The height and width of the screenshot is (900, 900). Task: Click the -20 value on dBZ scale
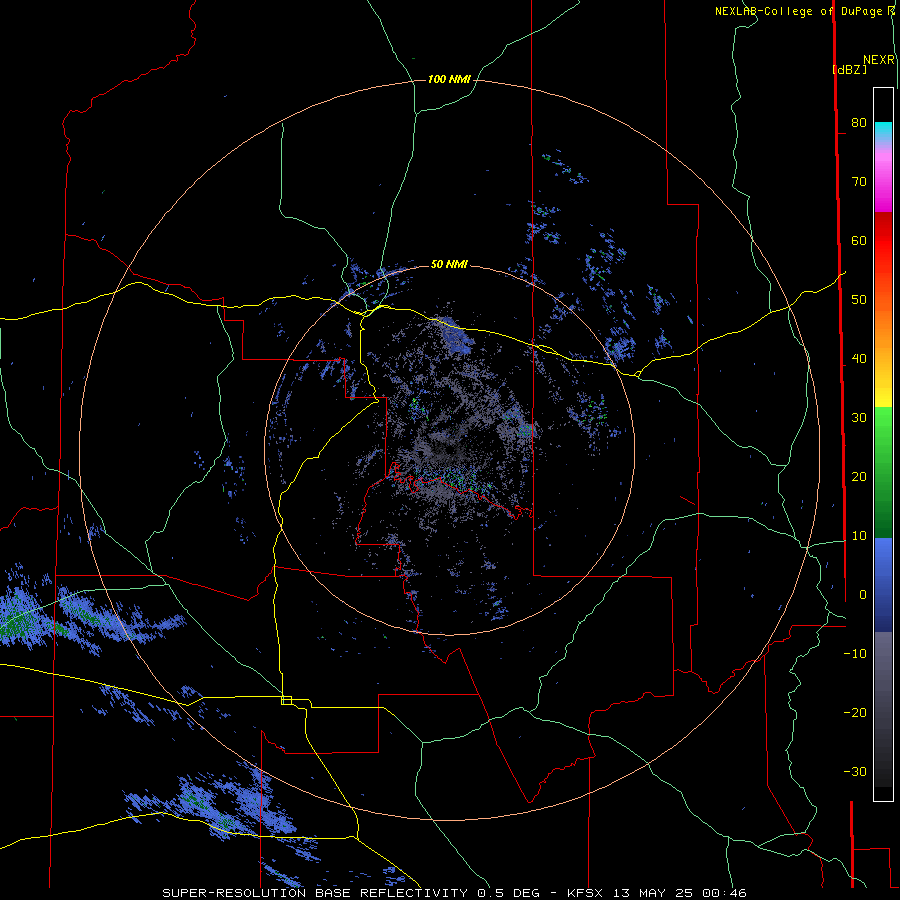click(x=855, y=713)
